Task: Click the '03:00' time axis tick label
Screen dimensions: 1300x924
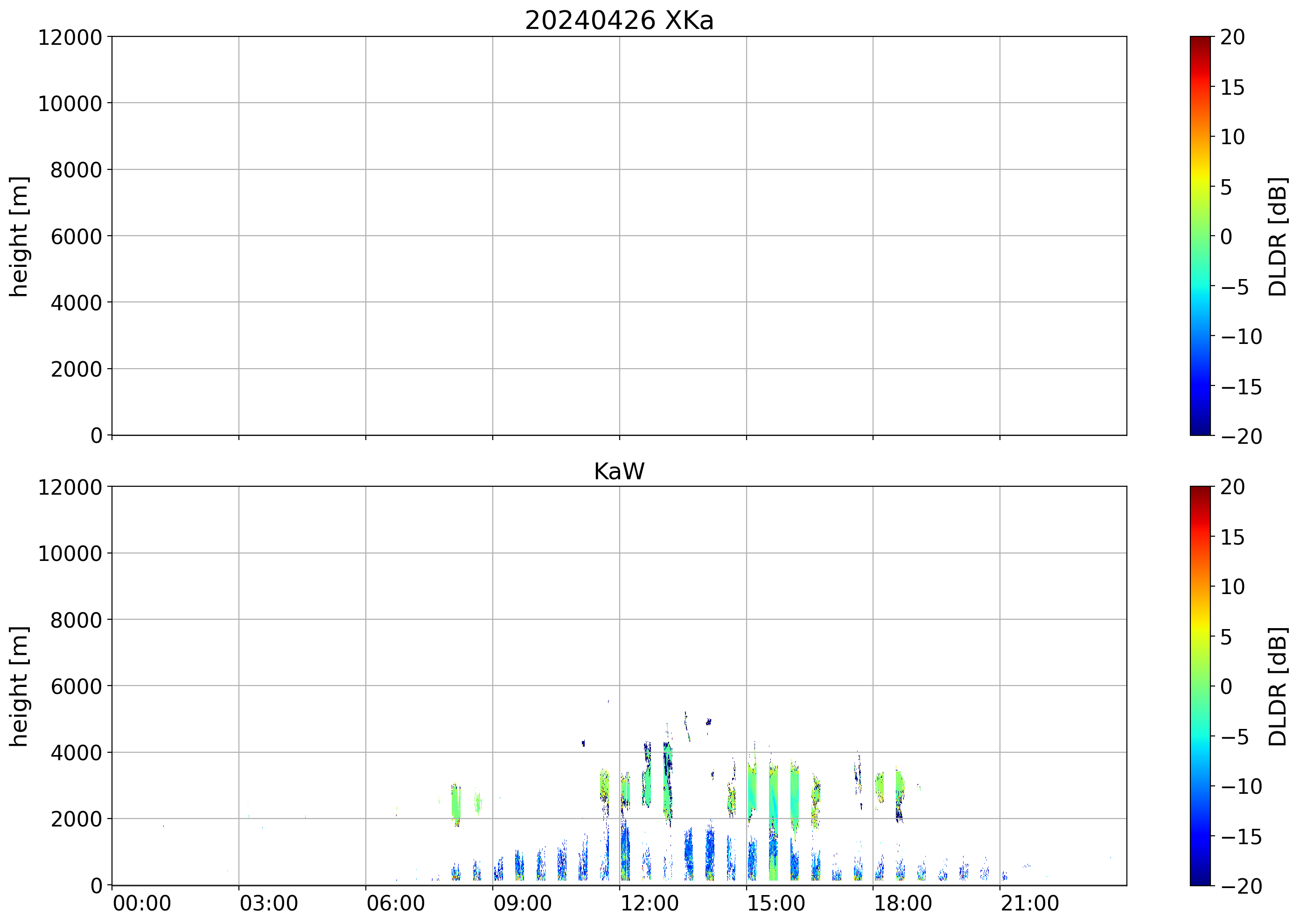Action: [x=268, y=903]
